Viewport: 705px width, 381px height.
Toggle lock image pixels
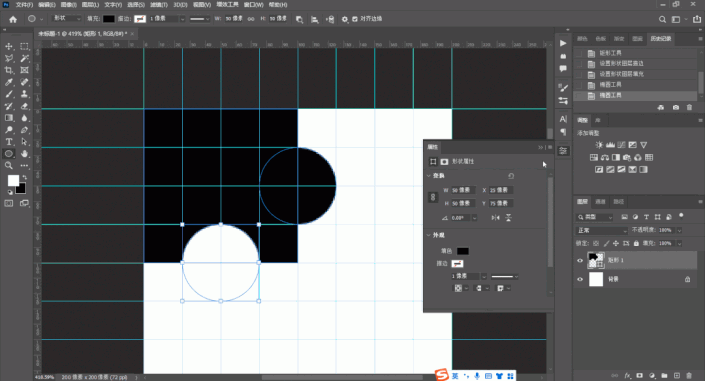click(606, 243)
